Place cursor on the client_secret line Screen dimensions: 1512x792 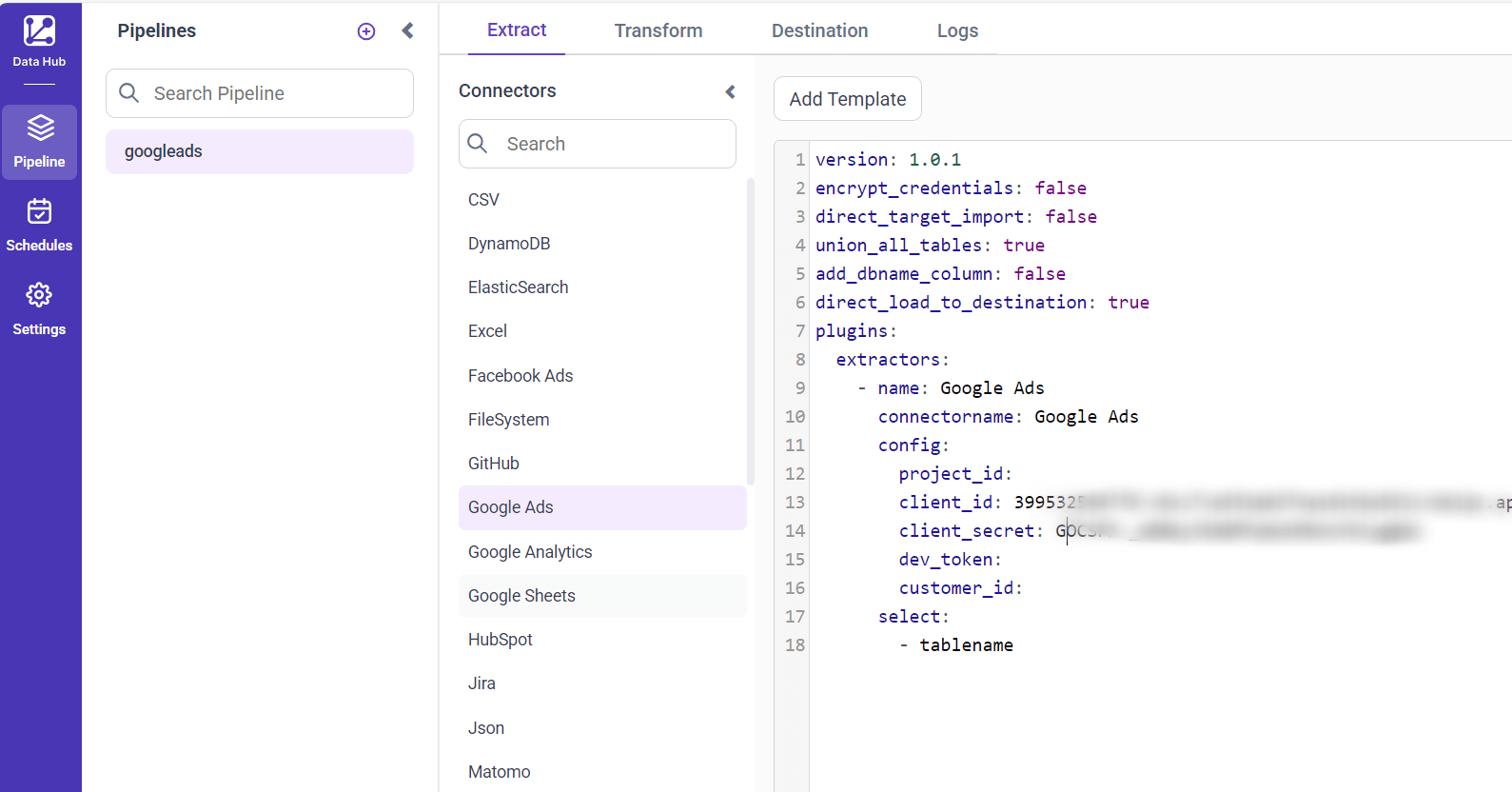pyautogui.click(x=1160, y=531)
